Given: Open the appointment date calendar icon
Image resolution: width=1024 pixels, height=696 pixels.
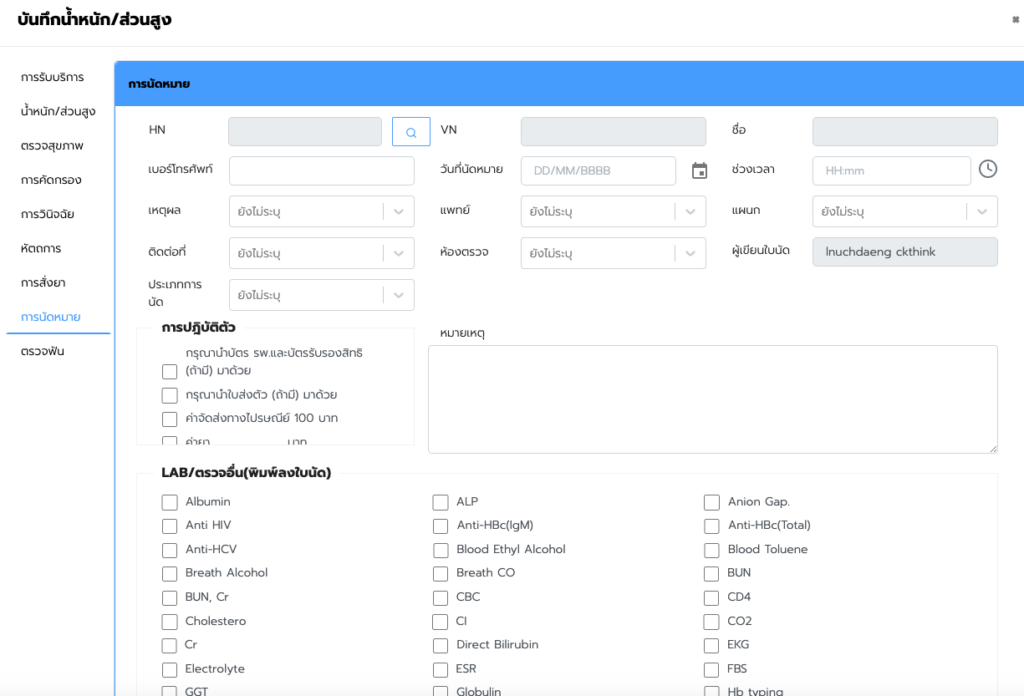Looking at the screenshot, I should coord(699,171).
